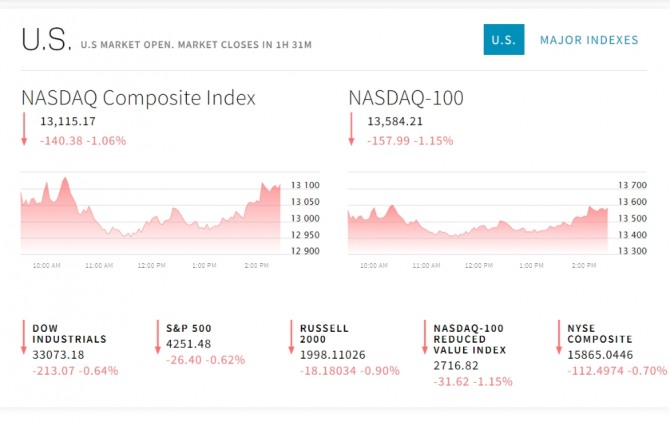Click the S&P 500 red arrow icon
The width and height of the screenshot is (670, 425).
coord(158,337)
